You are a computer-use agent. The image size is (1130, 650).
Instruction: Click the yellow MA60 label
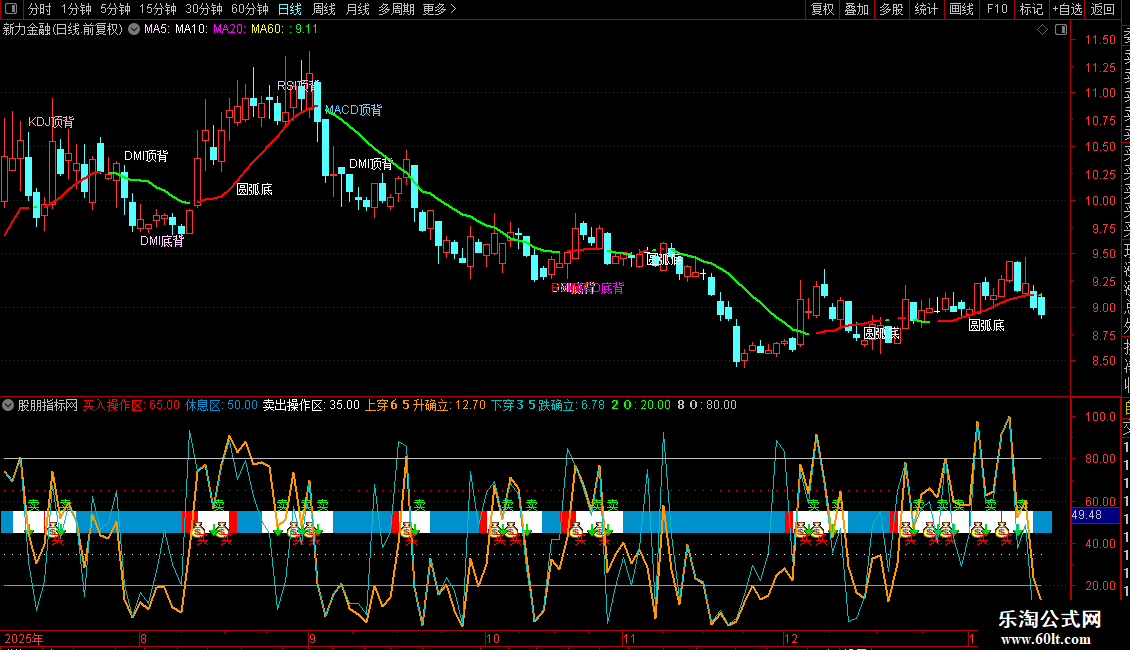(267, 30)
